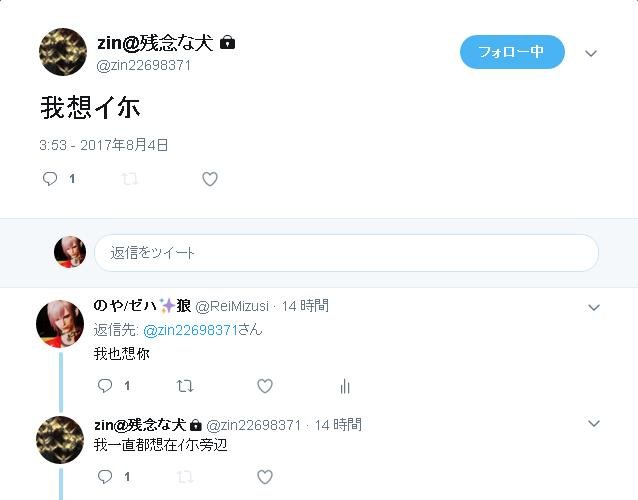This screenshot has width=638, height=500.
Task: Reply to the 我也想你 tweet
Action: pos(105,385)
